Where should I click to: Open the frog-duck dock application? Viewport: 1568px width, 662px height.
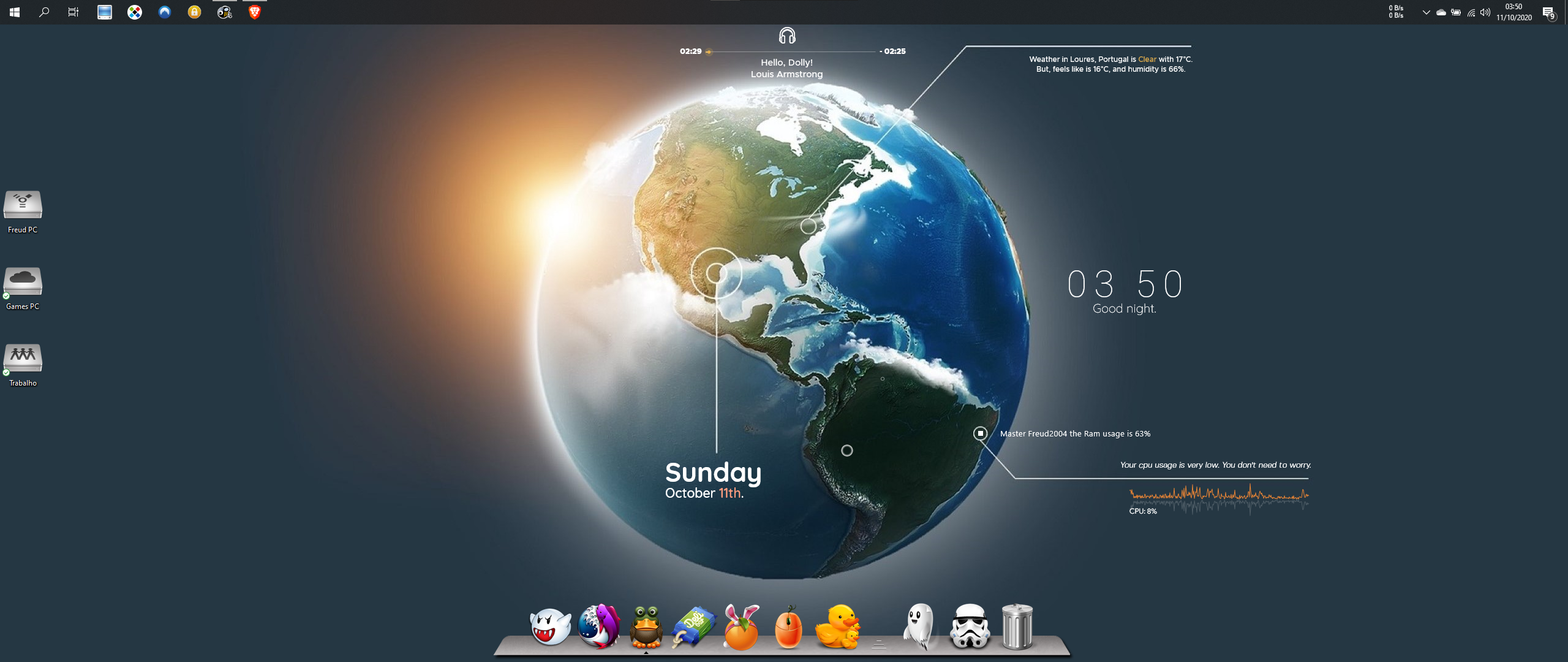point(646,626)
